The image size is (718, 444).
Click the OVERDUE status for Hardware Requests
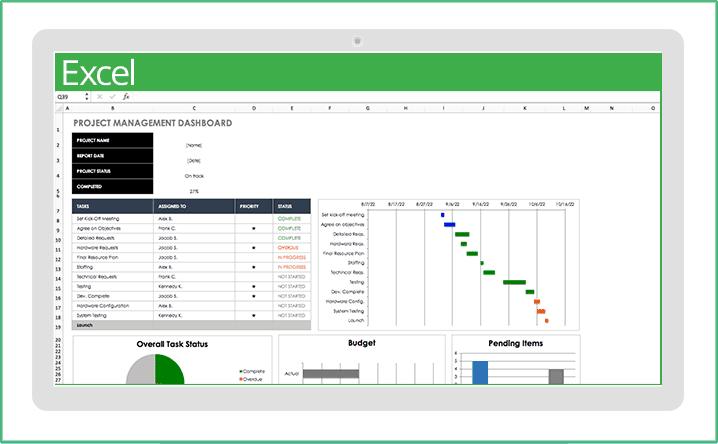tap(290, 248)
